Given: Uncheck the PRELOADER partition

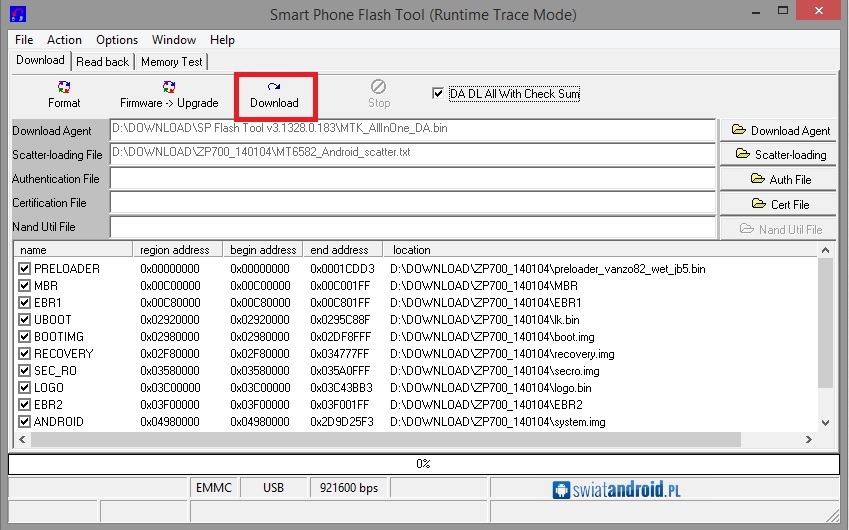Looking at the screenshot, I should [25, 269].
